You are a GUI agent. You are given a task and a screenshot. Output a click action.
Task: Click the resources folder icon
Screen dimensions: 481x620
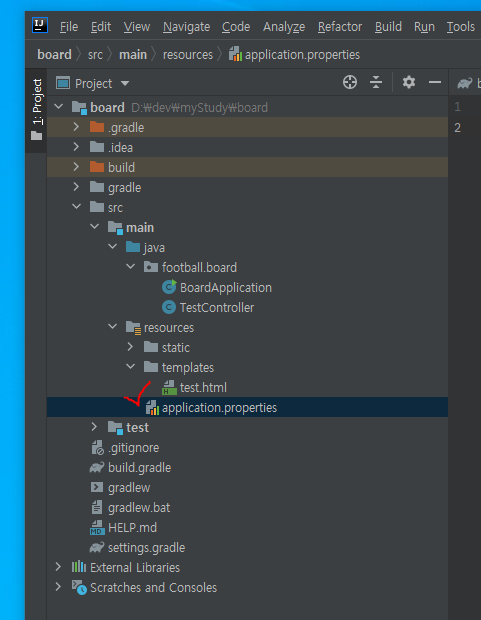133,328
